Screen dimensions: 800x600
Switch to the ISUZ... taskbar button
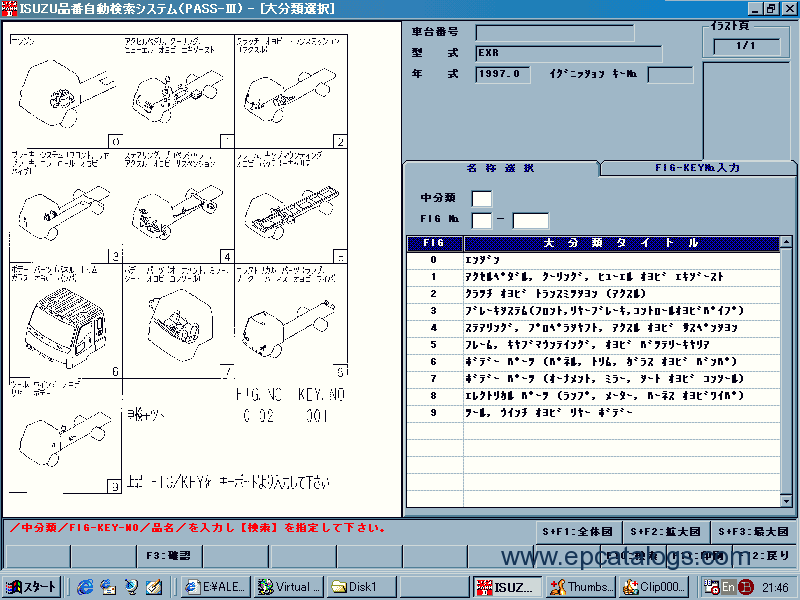506,587
